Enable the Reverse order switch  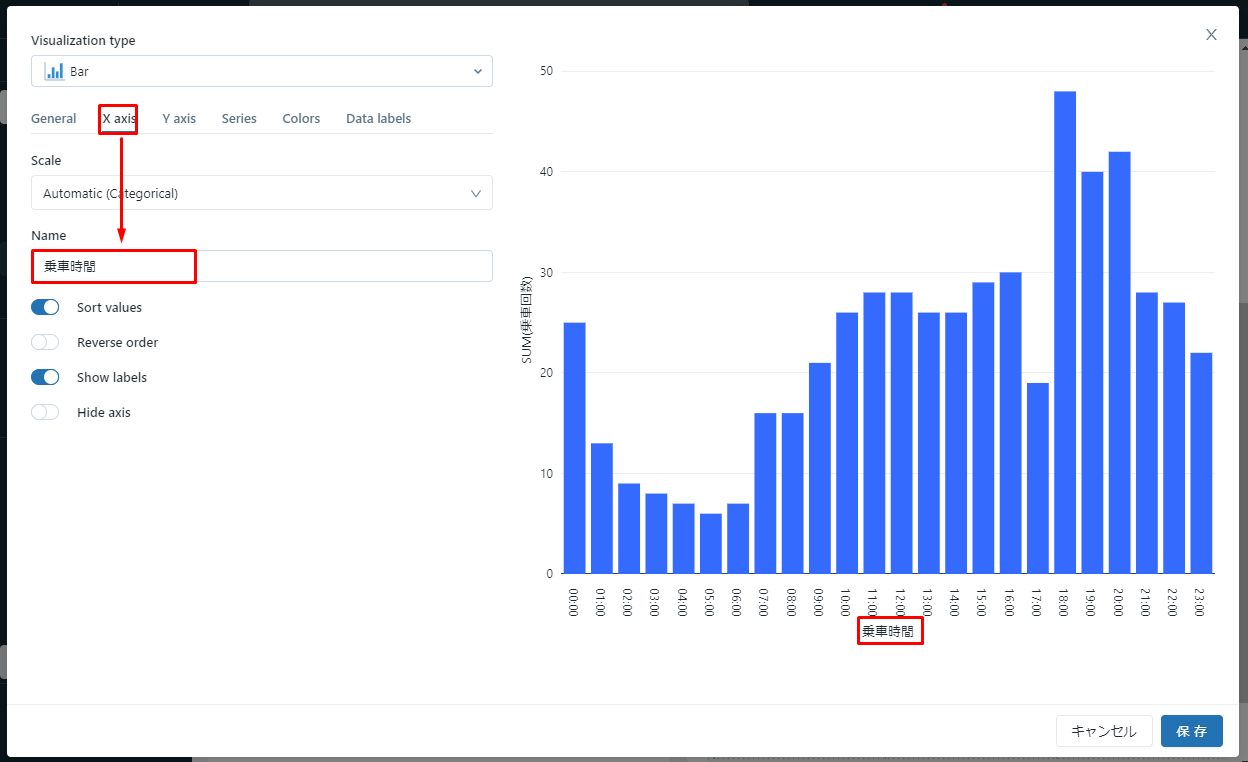(45, 343)
